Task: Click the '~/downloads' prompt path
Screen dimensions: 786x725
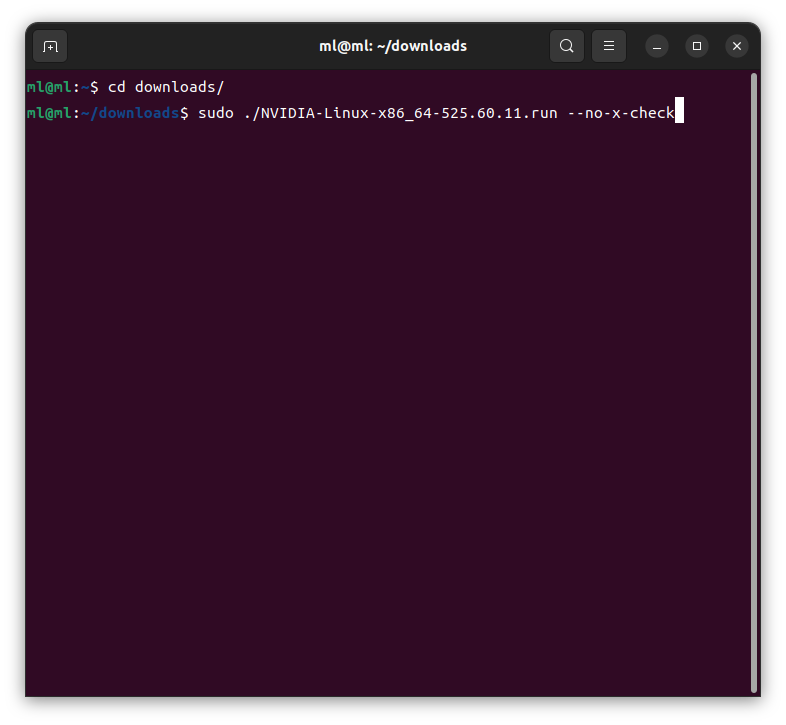Action: [130, 113]
